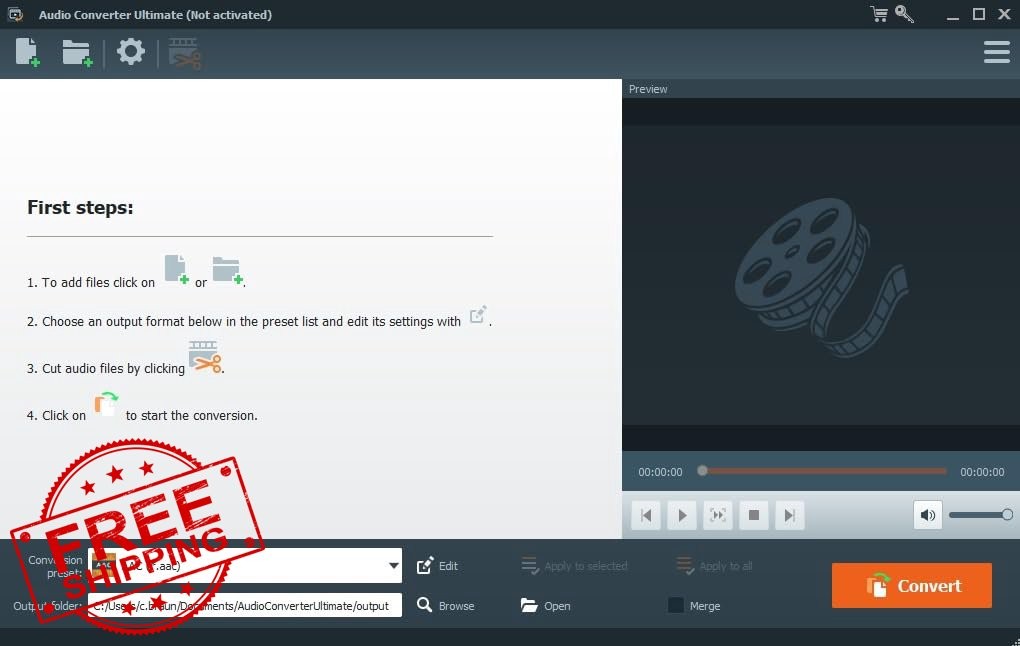The height and width of the screenshot is (646, 1020).
Task: Click edit pencil icon in step 2
Action: 478,314
